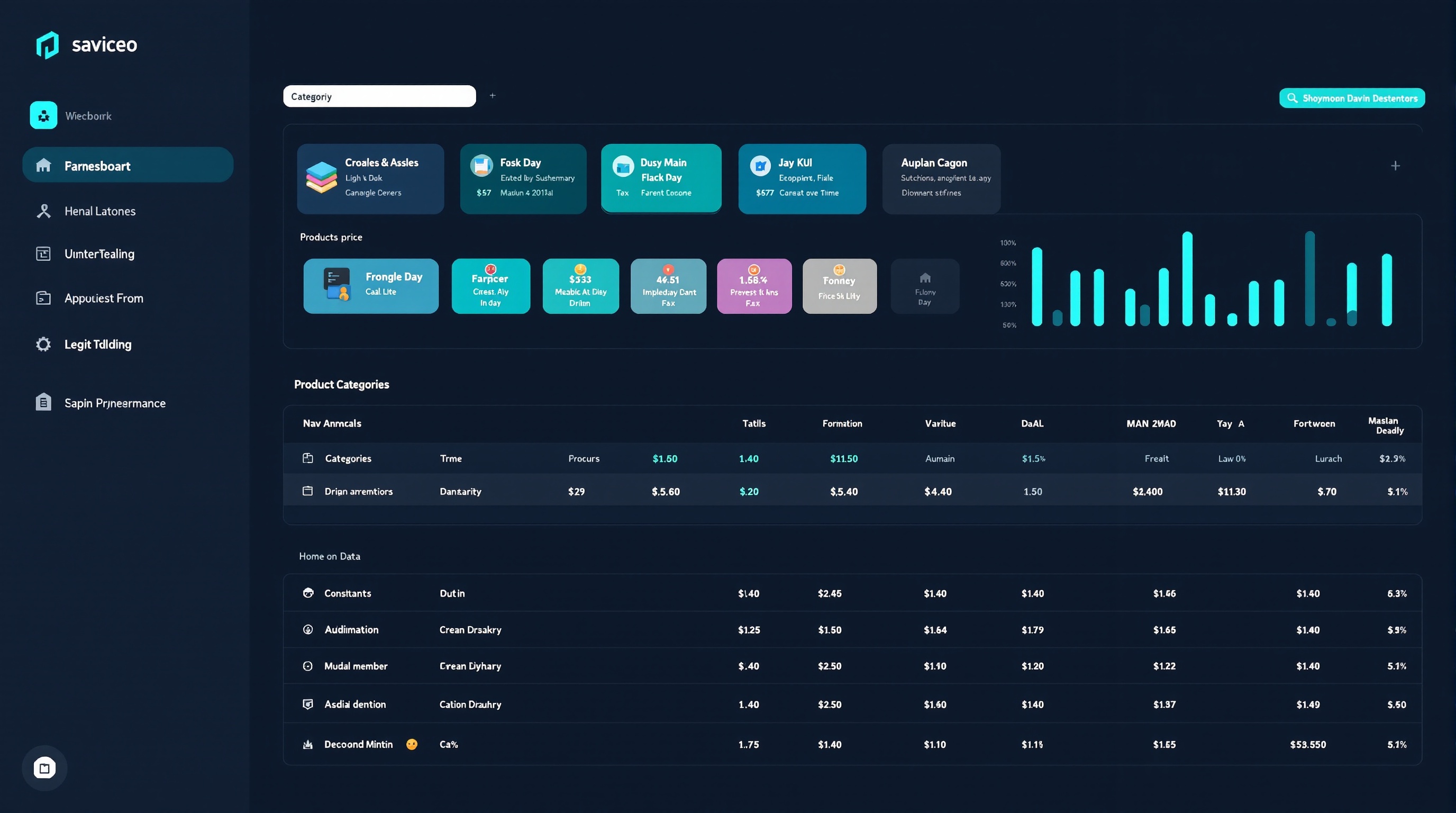The height and width of the screenshot is (813, 1456).
Task: Sort by Formation column header
Action: click(842, 423)
